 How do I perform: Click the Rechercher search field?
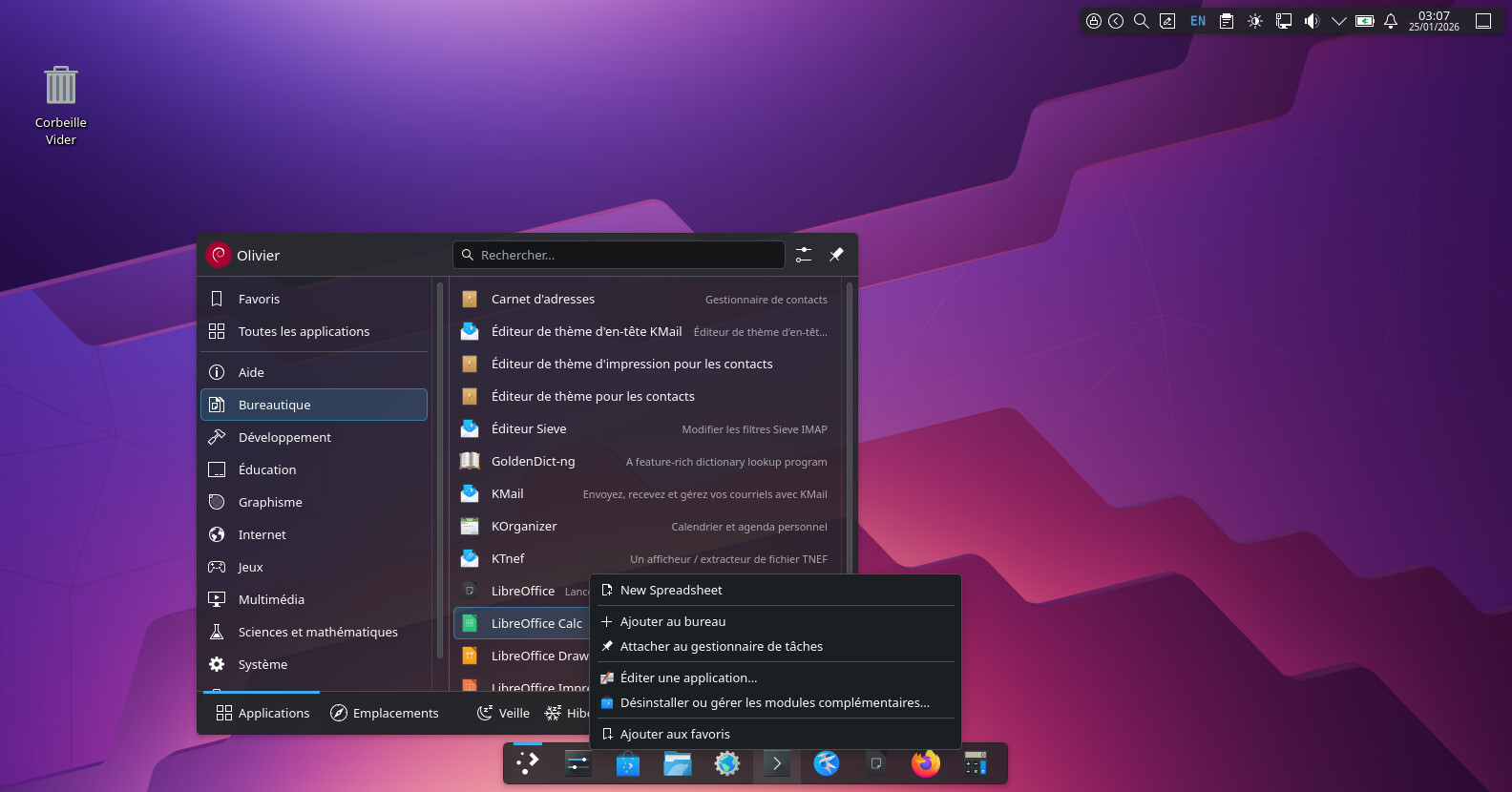619,255
